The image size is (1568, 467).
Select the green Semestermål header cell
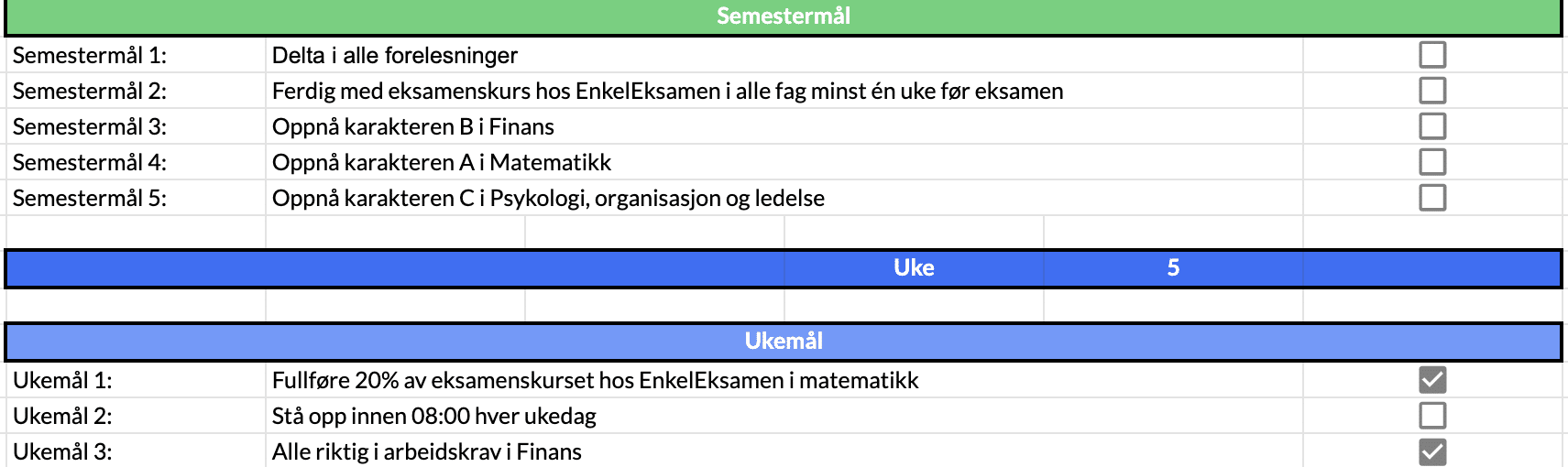pos(783,16)
